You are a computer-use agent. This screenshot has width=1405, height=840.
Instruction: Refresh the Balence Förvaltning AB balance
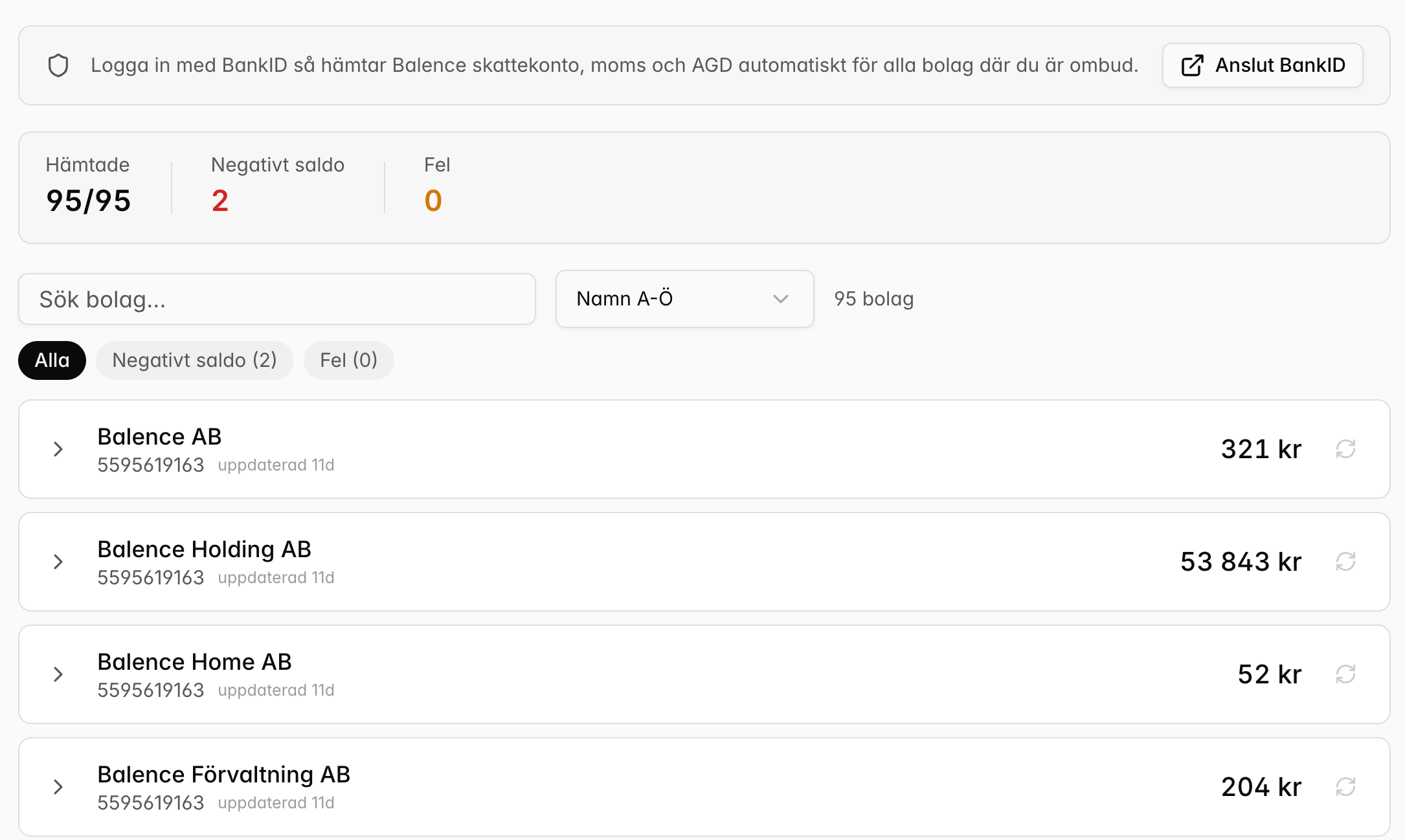[x=1345, y=787]
